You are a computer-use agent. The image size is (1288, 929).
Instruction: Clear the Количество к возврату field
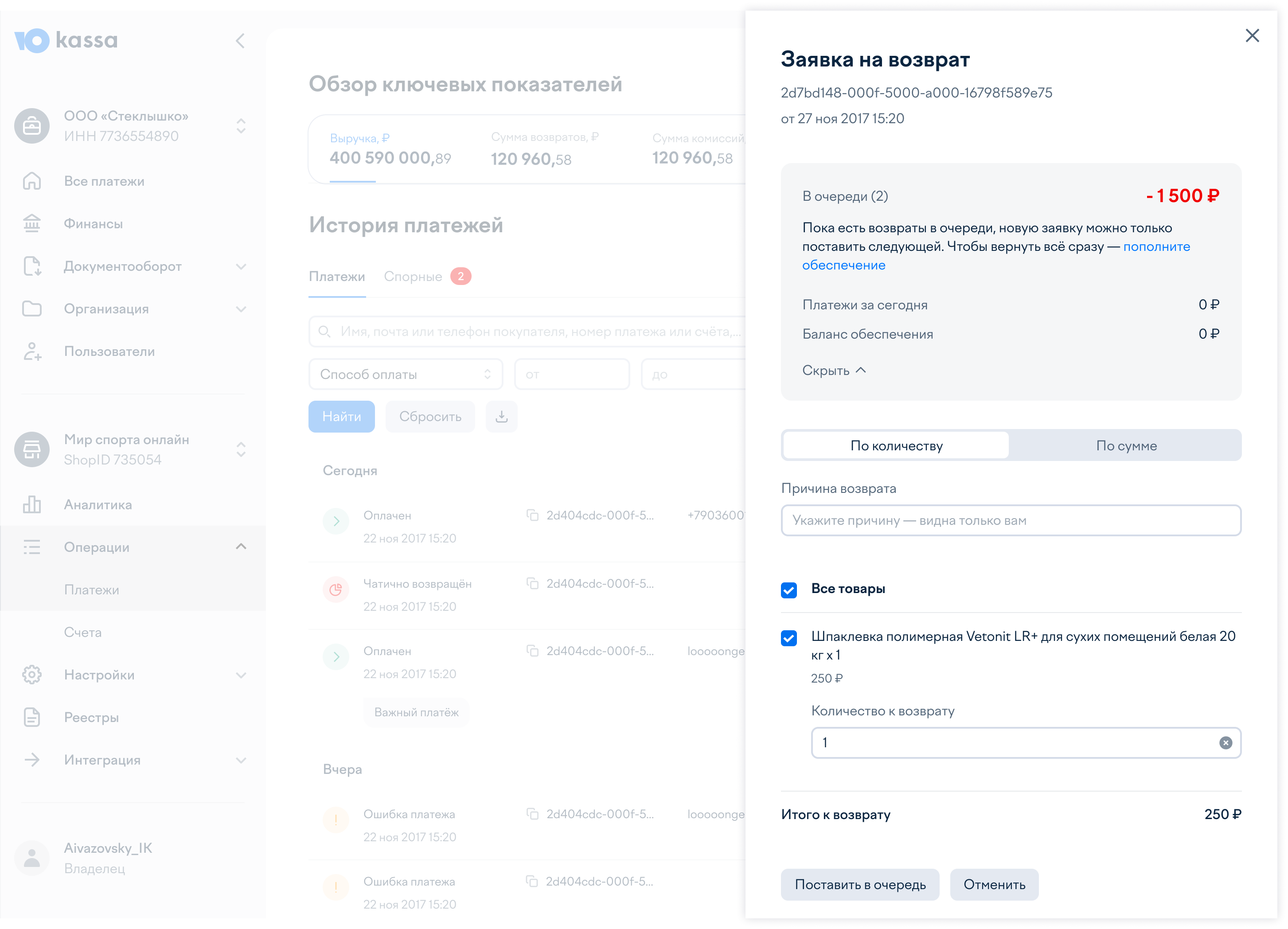pos(1226,743)
